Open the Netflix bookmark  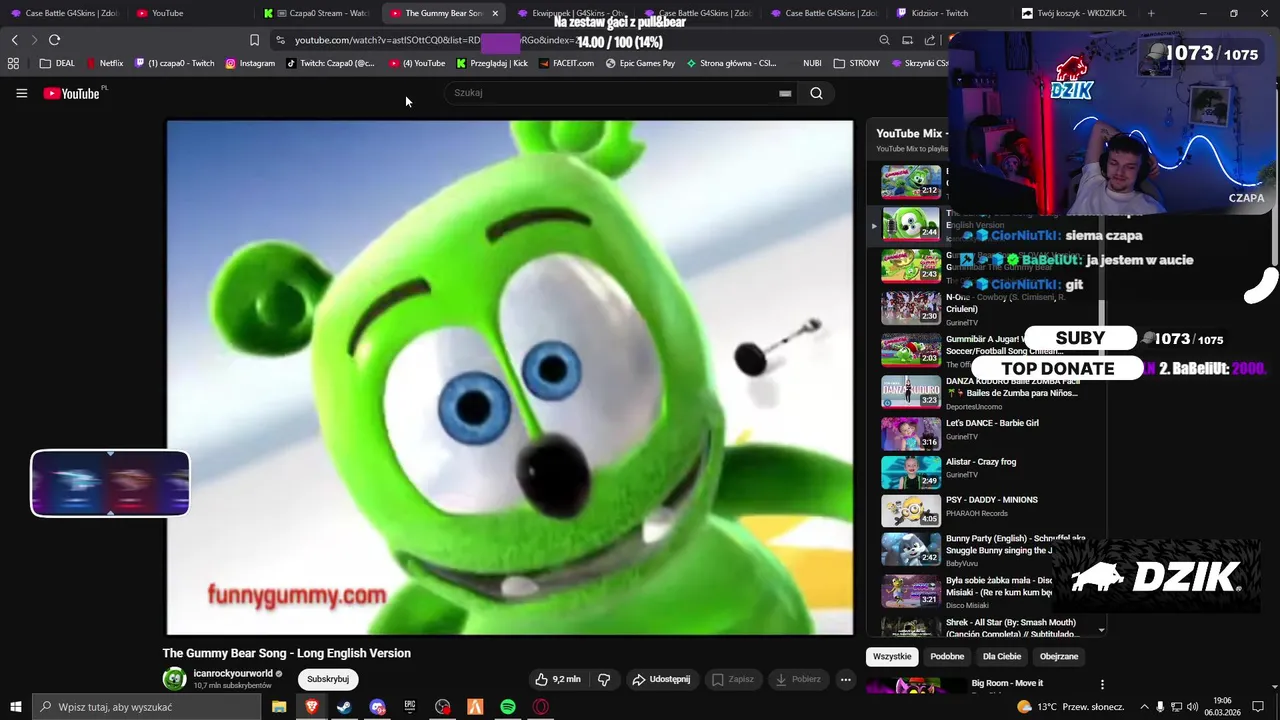(104, 63)
